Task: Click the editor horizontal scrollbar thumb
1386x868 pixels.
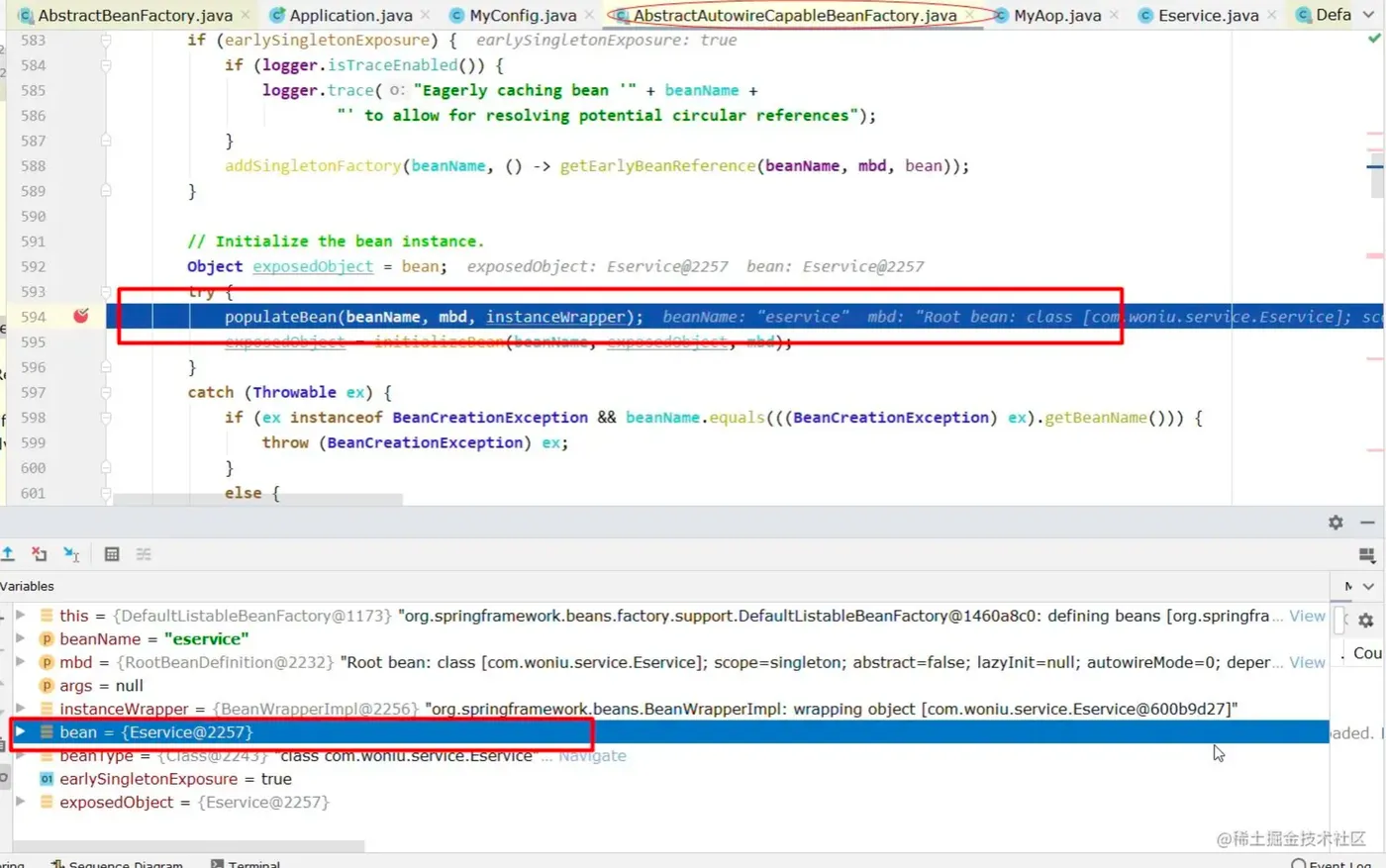Action: (257, 500)
